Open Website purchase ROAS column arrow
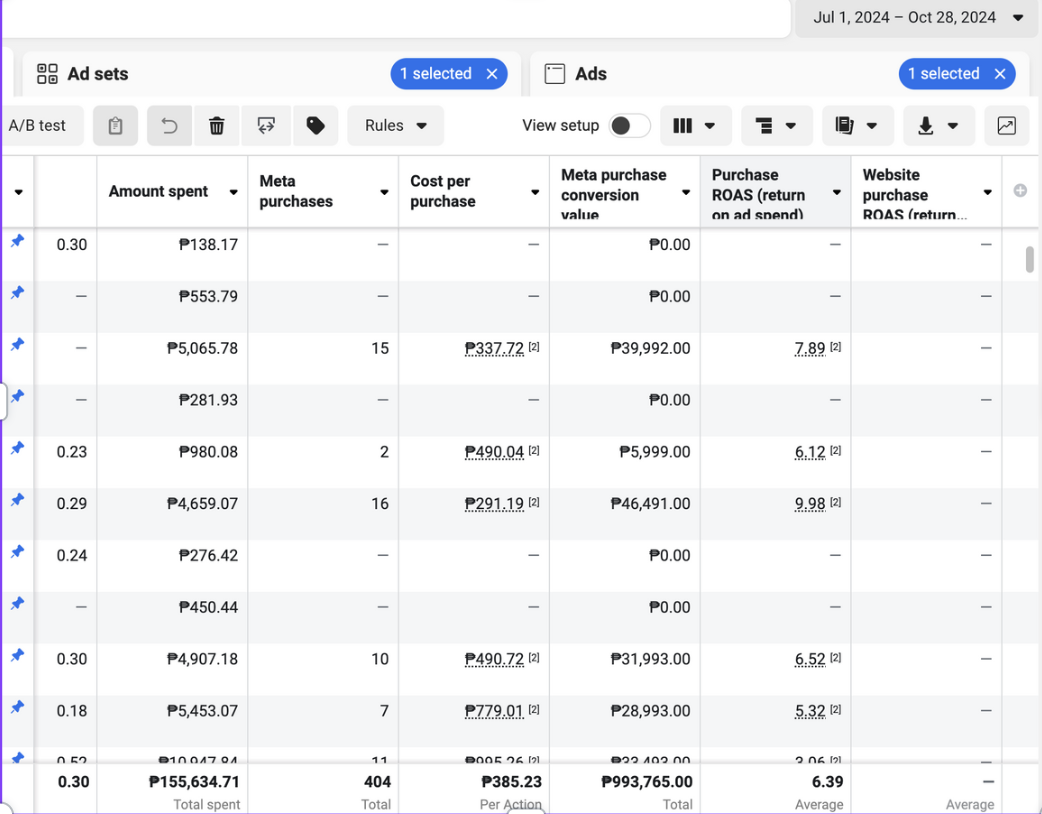 (988, 192)
